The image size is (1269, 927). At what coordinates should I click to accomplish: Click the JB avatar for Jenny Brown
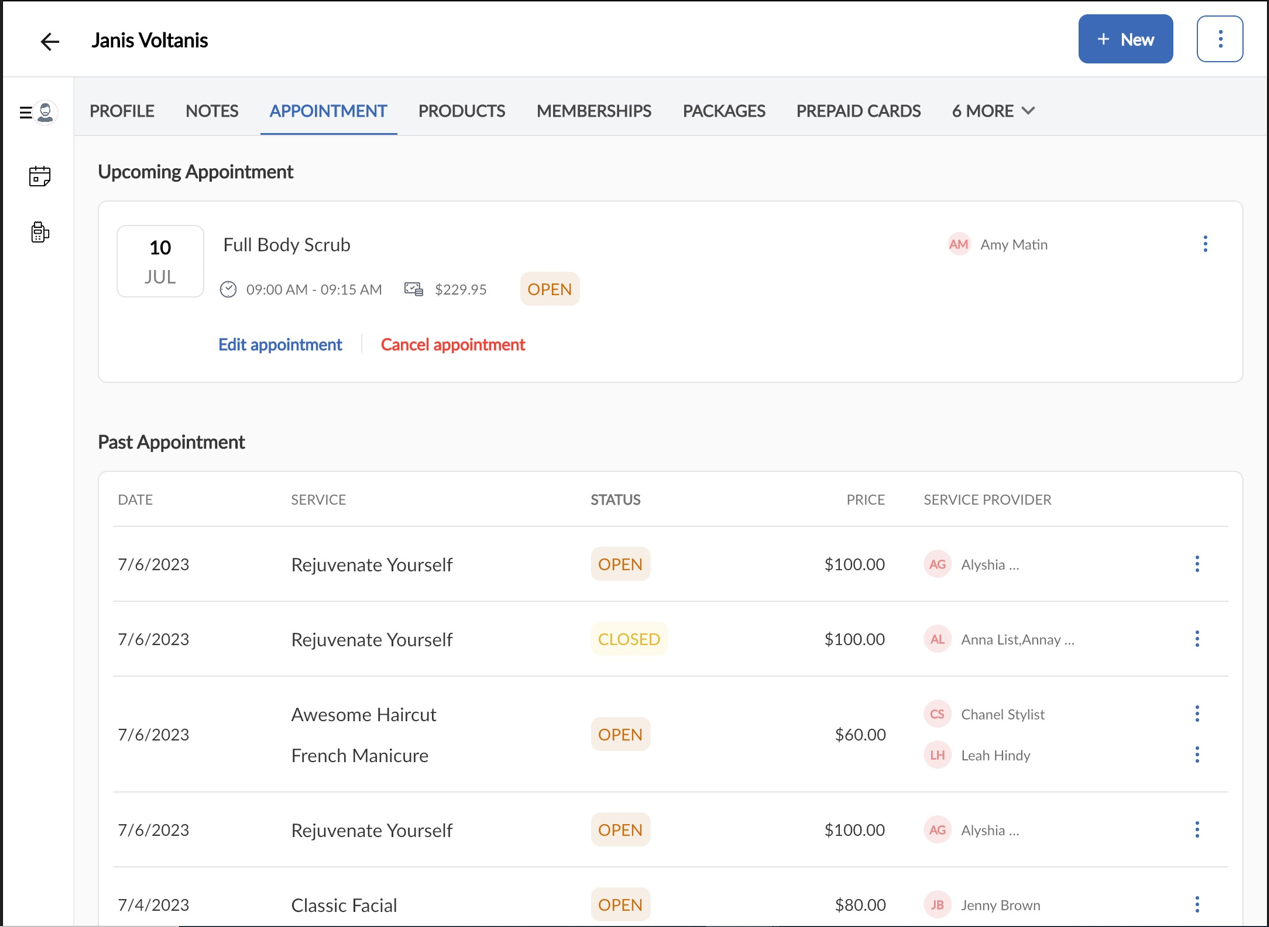[937, 905]
